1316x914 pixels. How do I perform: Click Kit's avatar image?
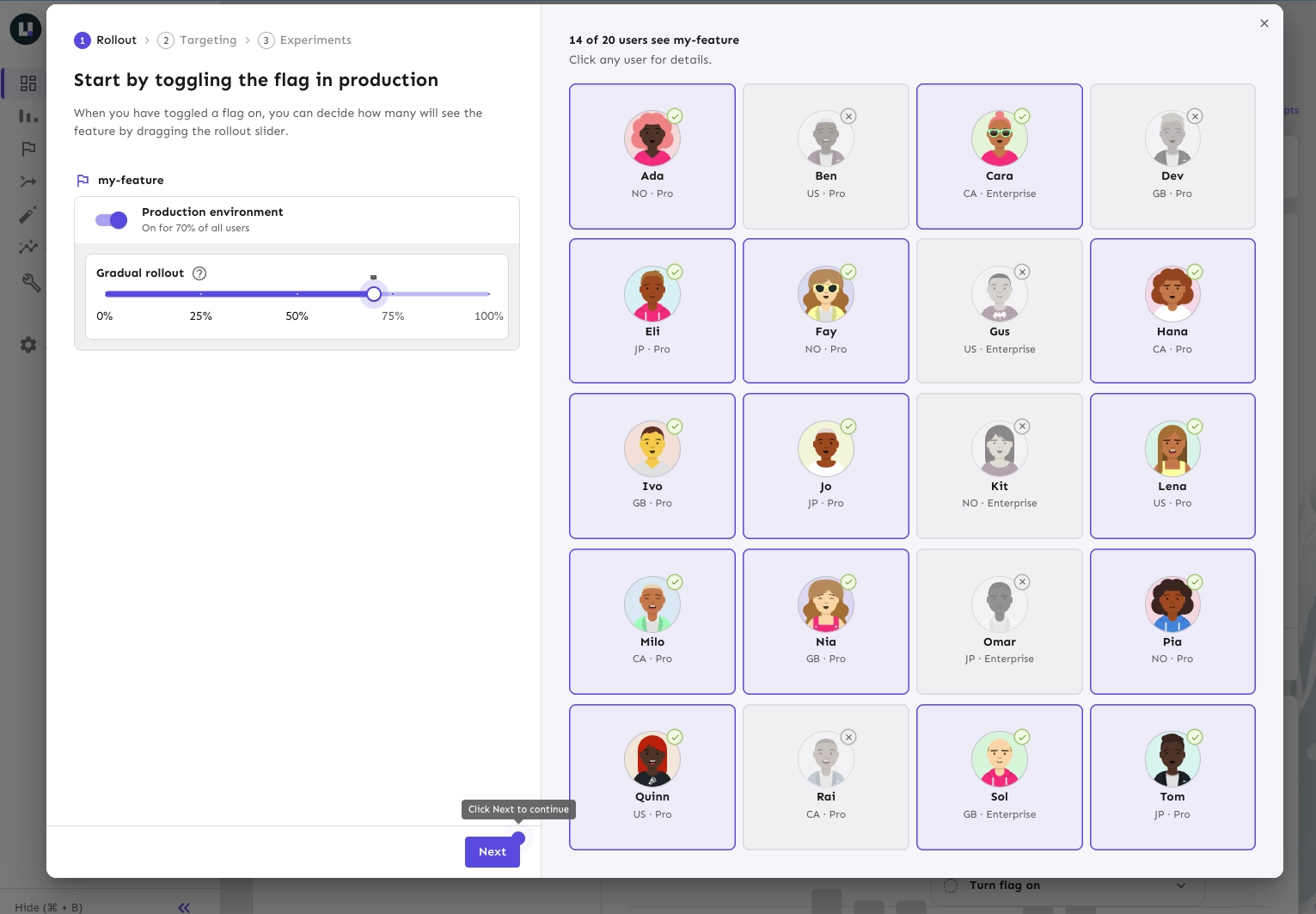click(1000, 449)
